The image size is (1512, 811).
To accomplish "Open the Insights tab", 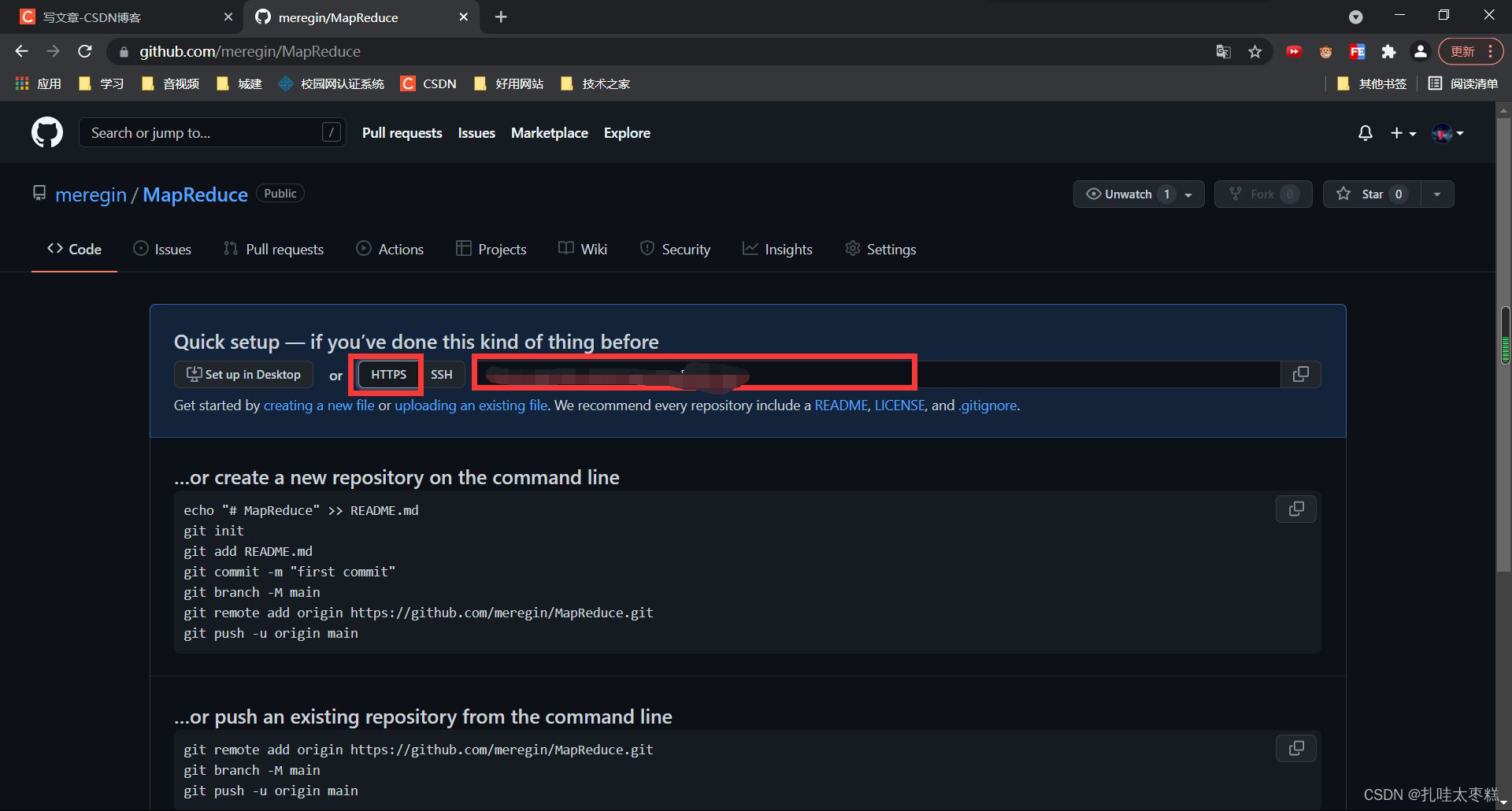I will pos(777,249).
